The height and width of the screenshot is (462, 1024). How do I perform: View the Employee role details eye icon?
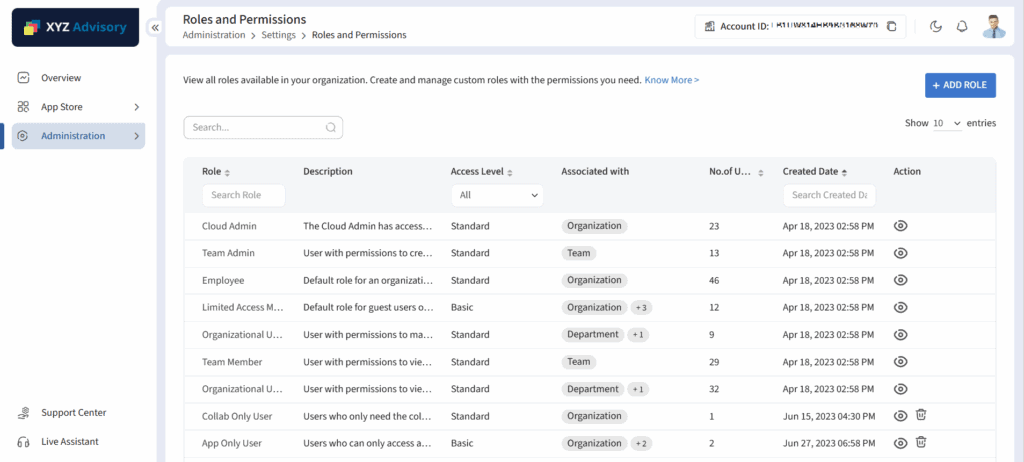click(900, 280)
